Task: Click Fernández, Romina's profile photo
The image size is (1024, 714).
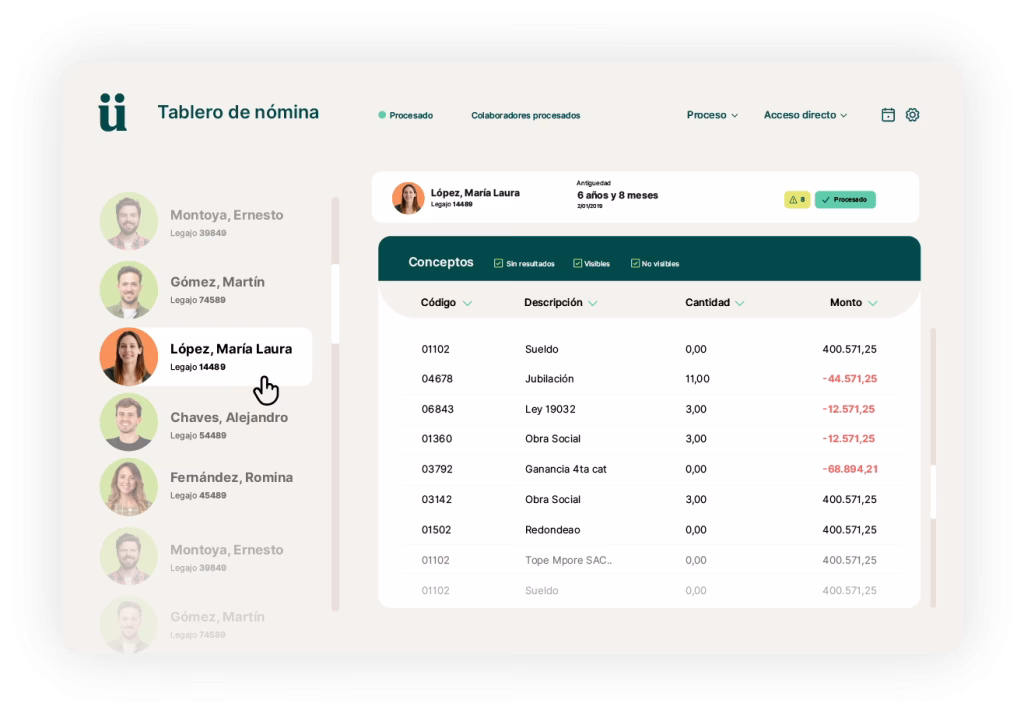Action: [129, 487]
